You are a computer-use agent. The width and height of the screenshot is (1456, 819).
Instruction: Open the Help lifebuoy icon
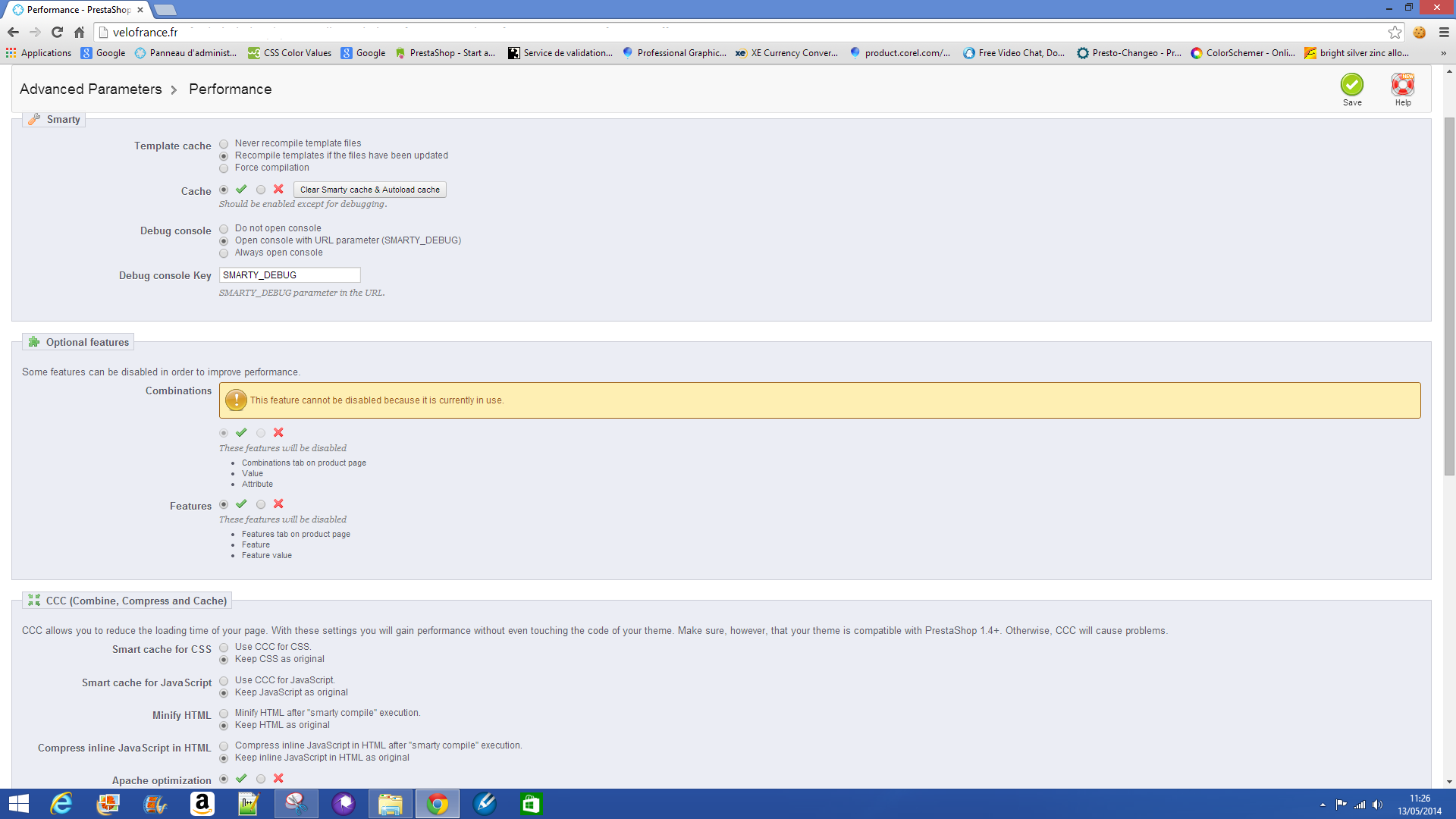(x=1402, y=85)
